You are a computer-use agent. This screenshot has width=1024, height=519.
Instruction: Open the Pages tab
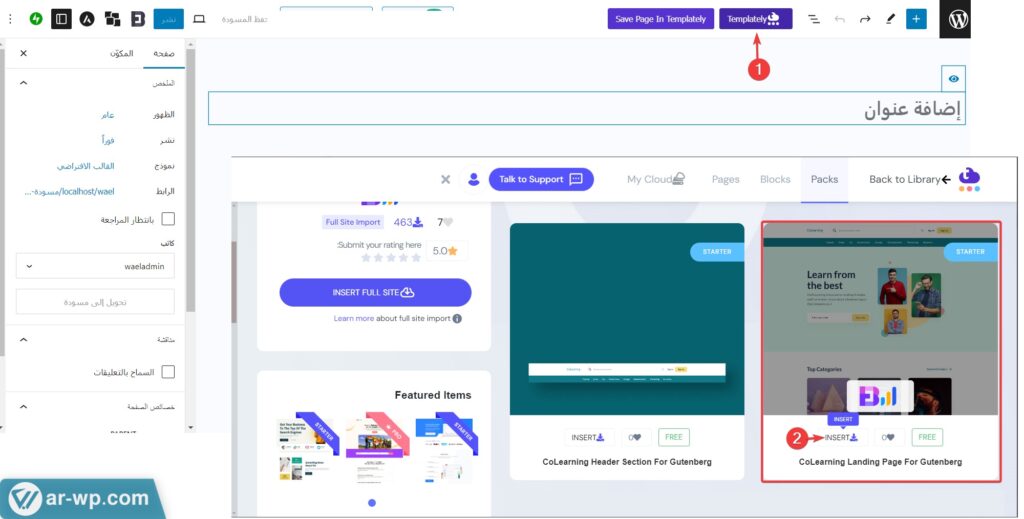(726, 180)
